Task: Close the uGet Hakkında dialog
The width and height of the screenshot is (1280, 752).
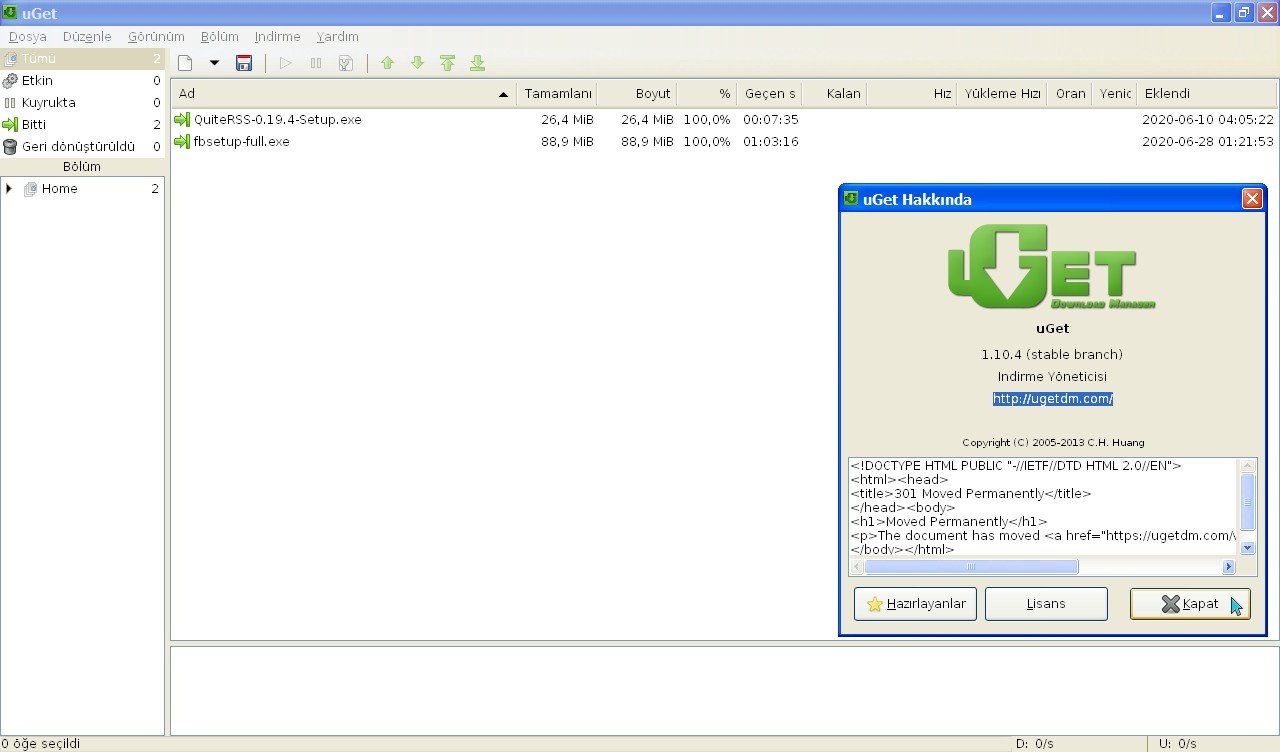Action: coord(1252,199)
